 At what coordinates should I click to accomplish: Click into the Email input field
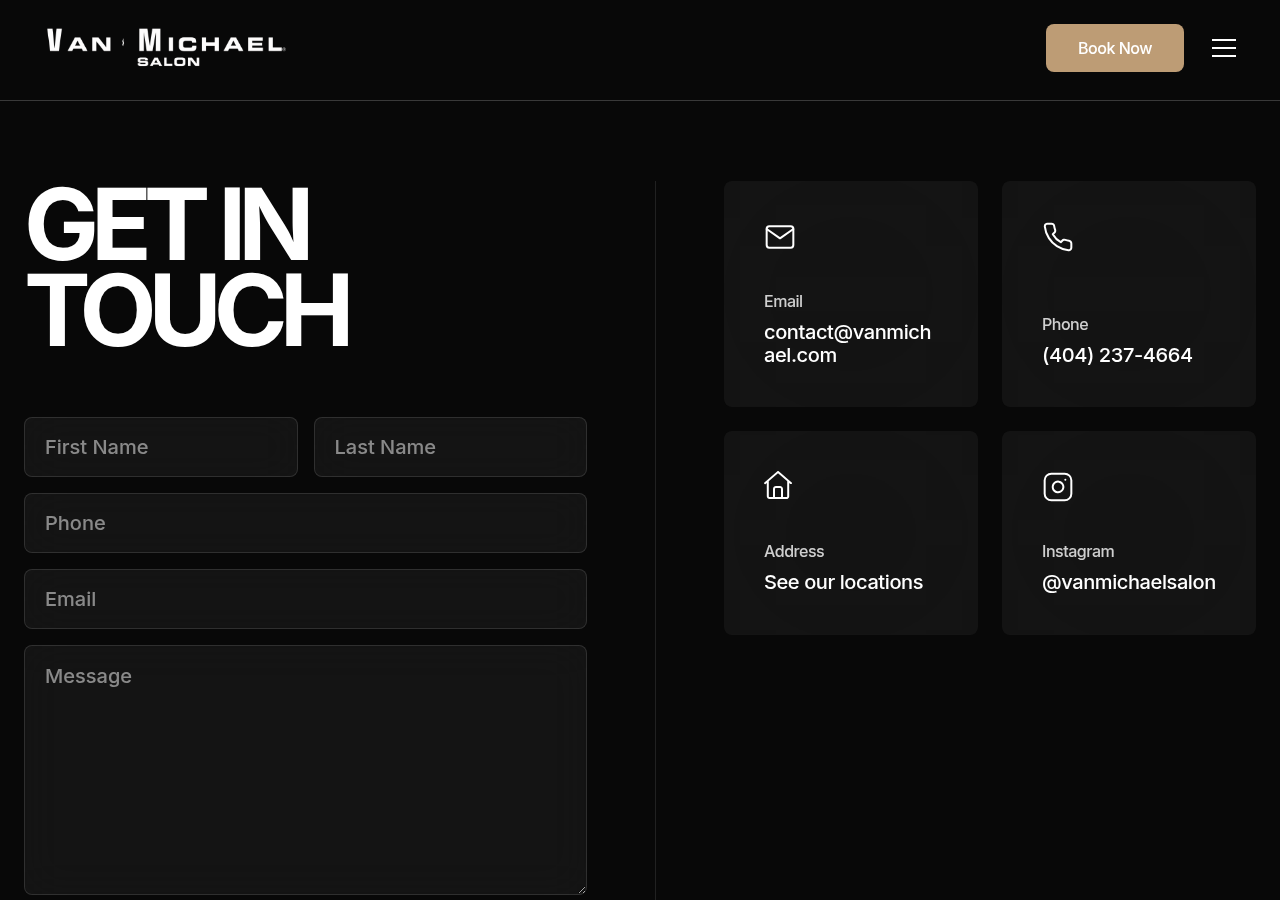pyautogui.click(x=305, y=599)
